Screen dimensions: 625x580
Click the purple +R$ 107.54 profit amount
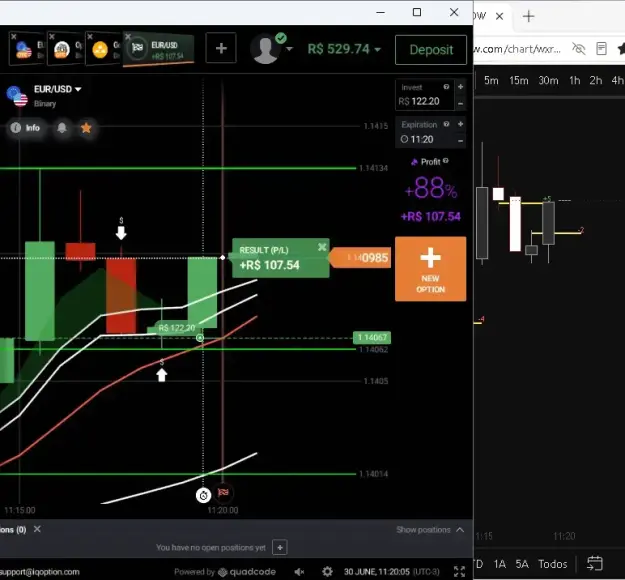(430, 216)
